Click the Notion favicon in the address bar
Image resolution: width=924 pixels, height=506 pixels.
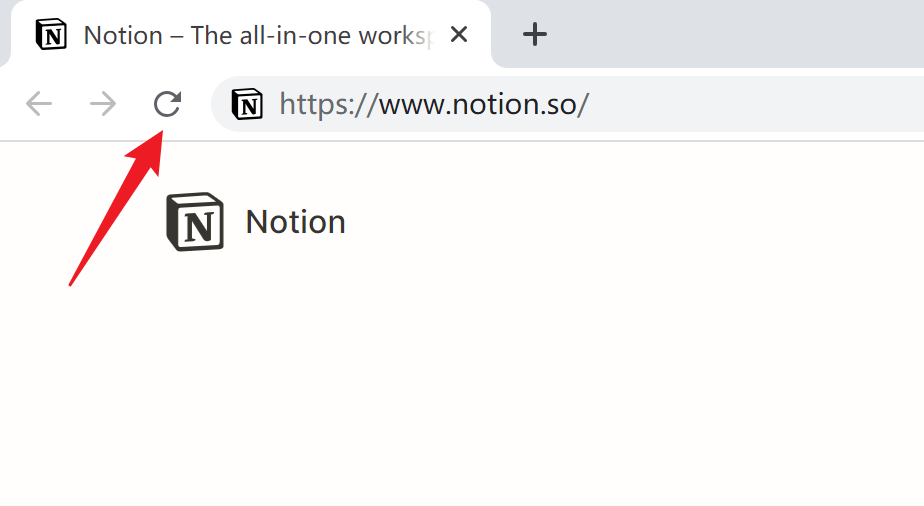point(247,104)
